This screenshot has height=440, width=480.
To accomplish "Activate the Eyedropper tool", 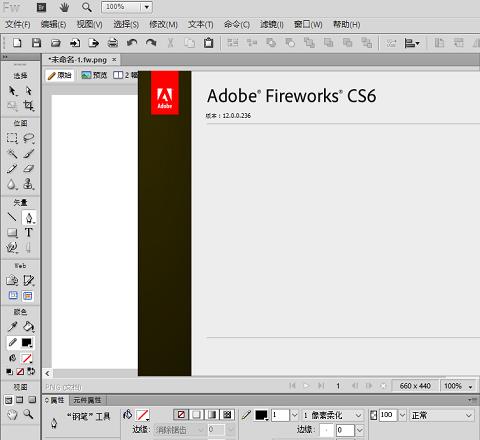I will 12,327.
